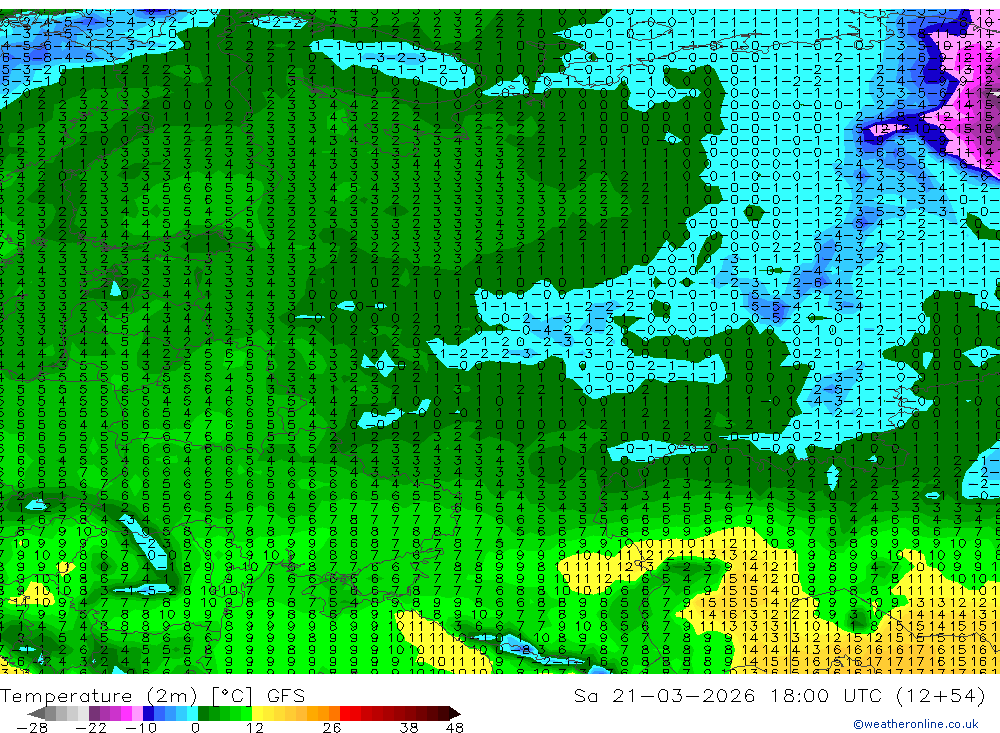Click the 'Sa 21-03-2026' date label
Screen dimensions: 1000x733
point(664,695)
